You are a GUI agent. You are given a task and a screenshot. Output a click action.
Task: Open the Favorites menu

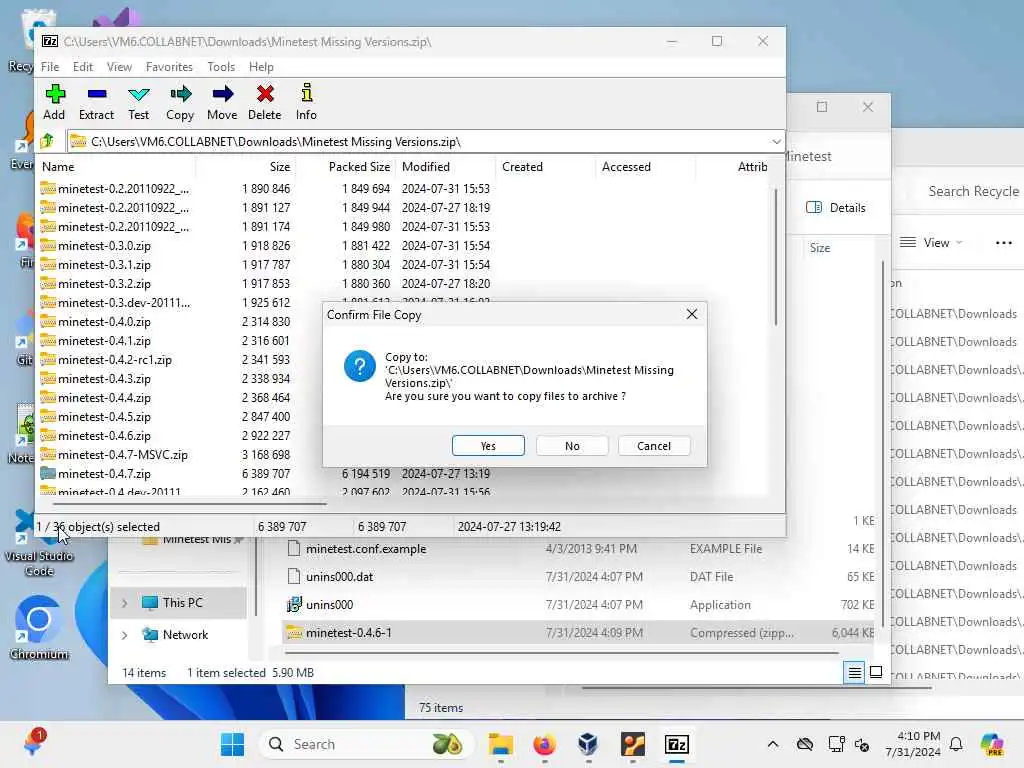click(x=169, y=67)
